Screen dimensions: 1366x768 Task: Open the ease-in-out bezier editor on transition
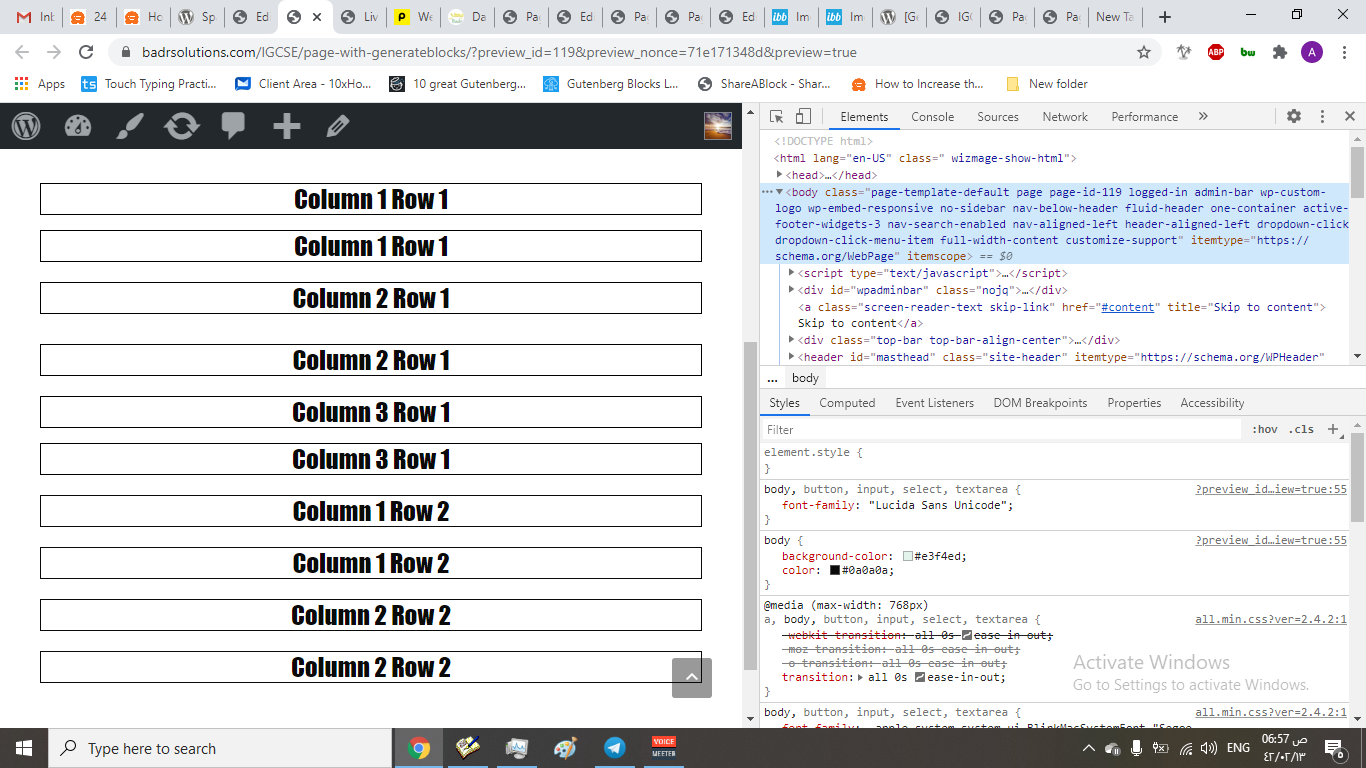coord(920,677)
